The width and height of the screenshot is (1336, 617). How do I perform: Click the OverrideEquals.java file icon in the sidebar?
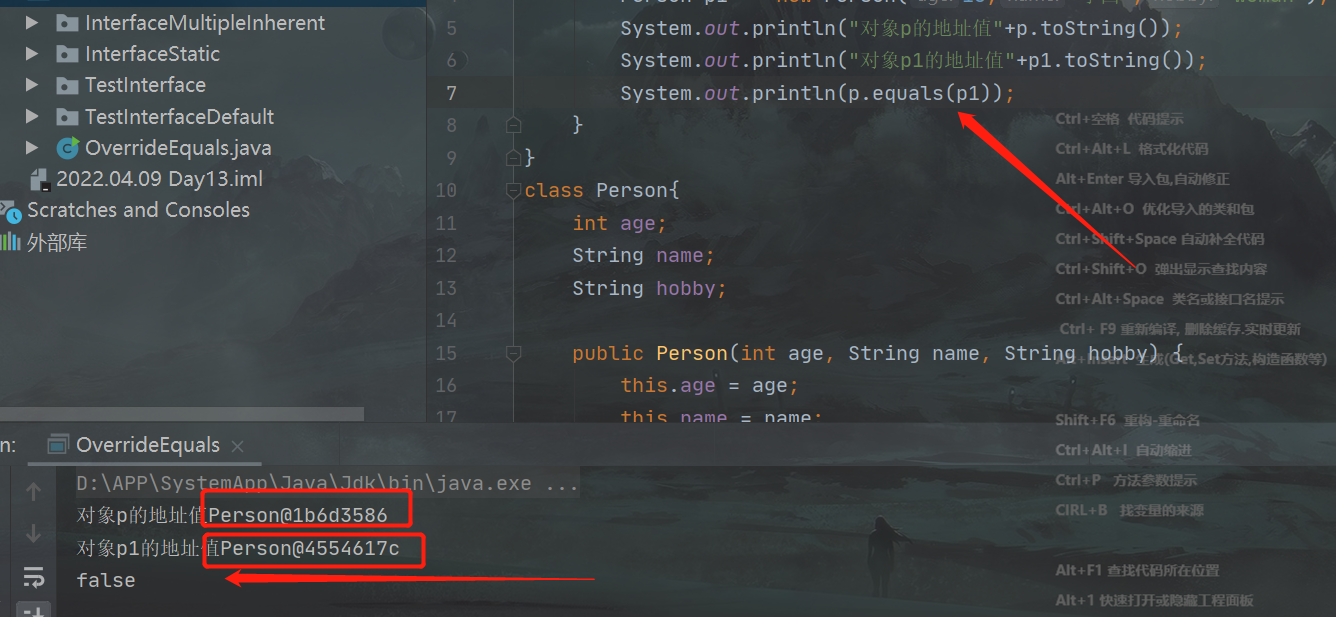(66, 147)
